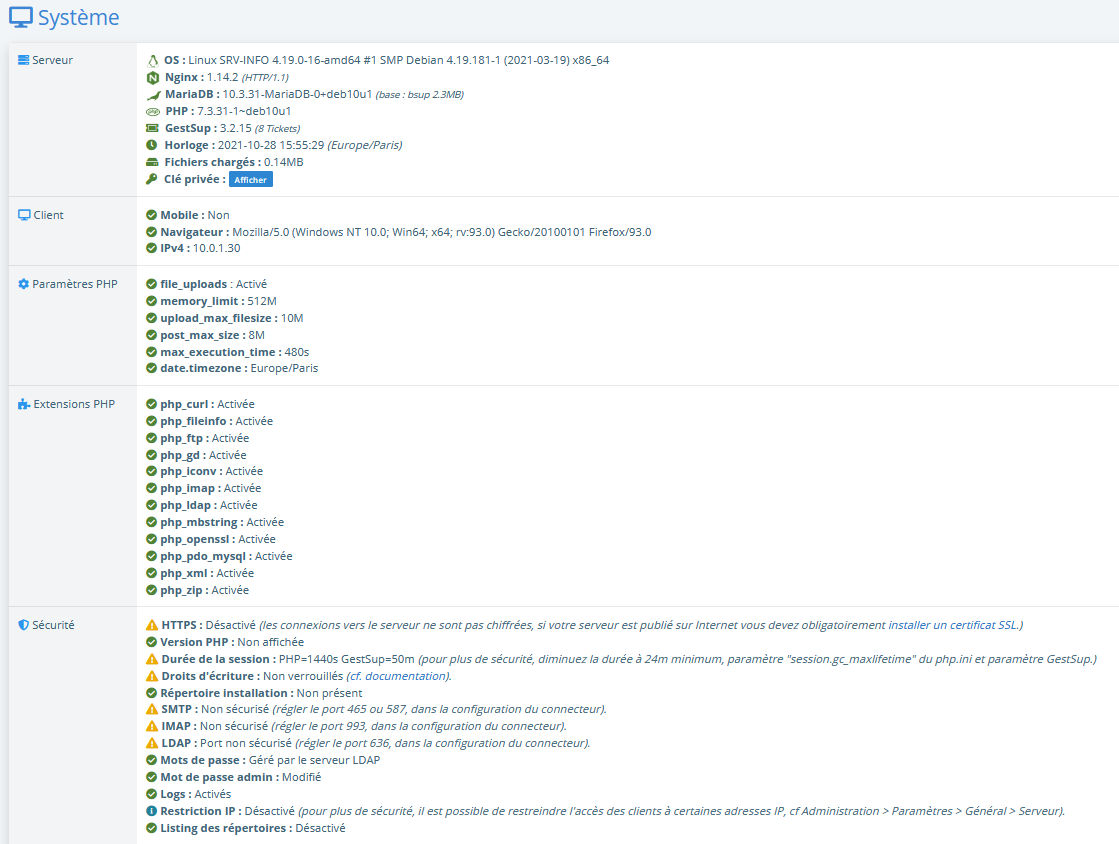Click the Clé privée key icon
Screen dimensions: 1119x844
[151, 179]
